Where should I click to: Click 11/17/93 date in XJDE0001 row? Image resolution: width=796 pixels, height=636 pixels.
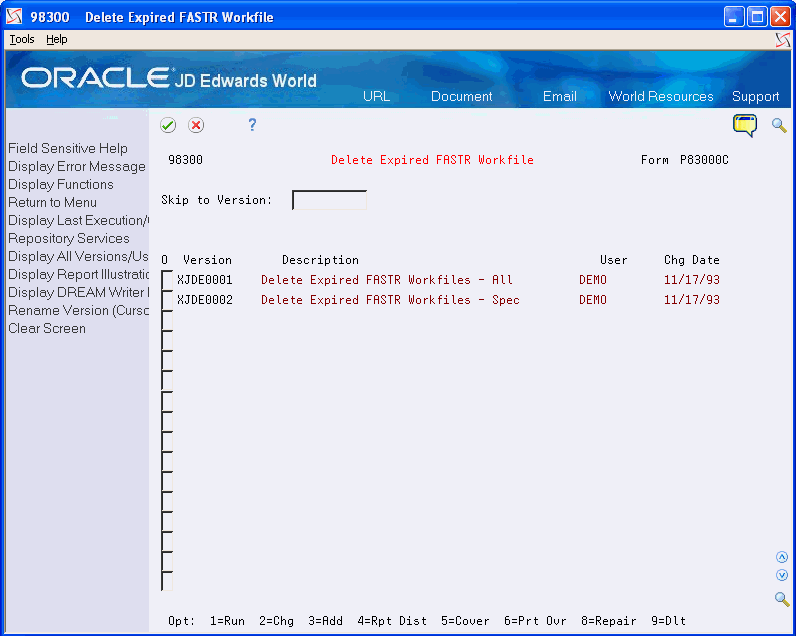pos(692,280)
